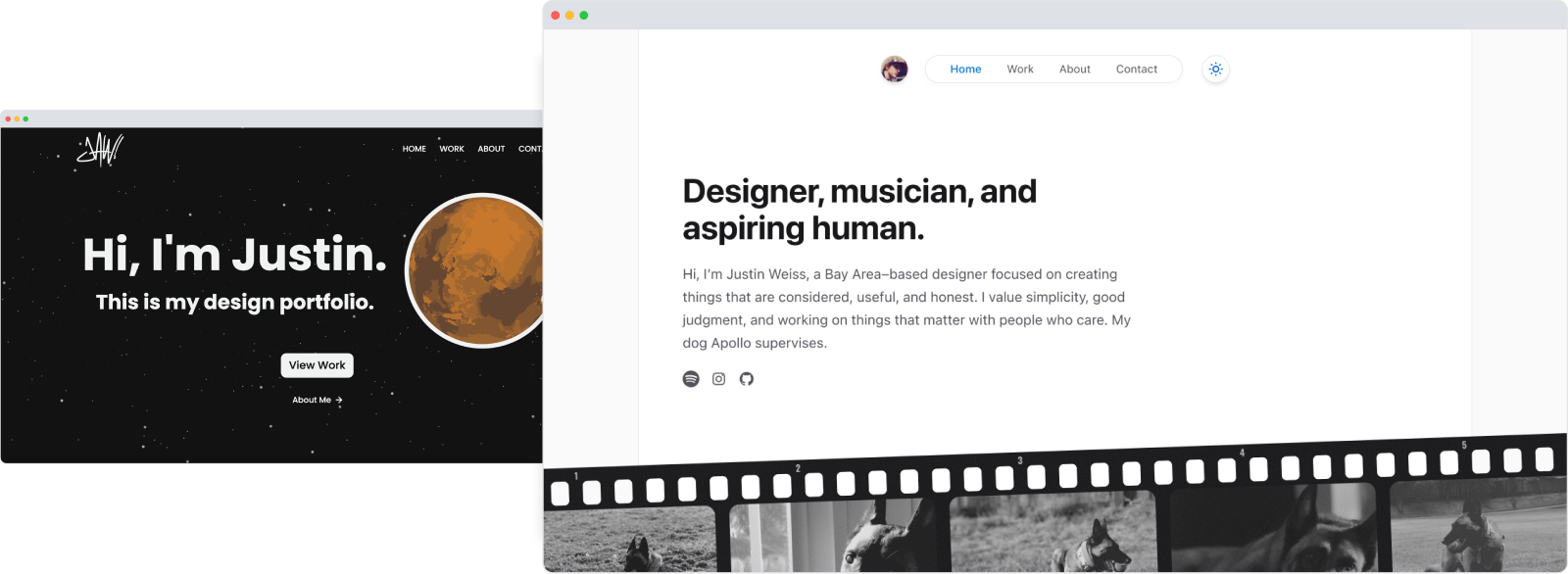Click the film strip frame numbered 4
Screen dimensions: 1568x574
click(x=1274, y=526)
